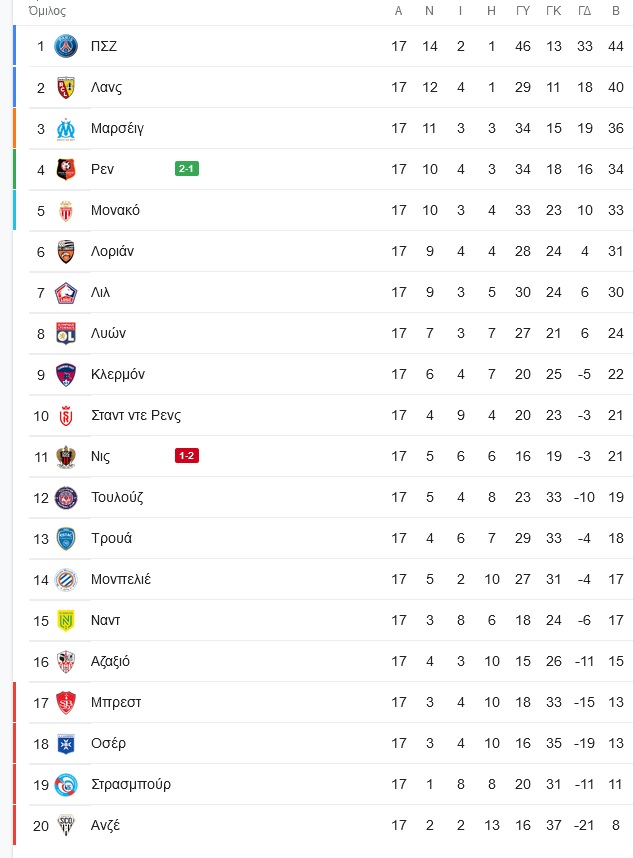Click the Λυών OL logo
Viewport: 633px width, 858px height.
[x=66, y=333]
